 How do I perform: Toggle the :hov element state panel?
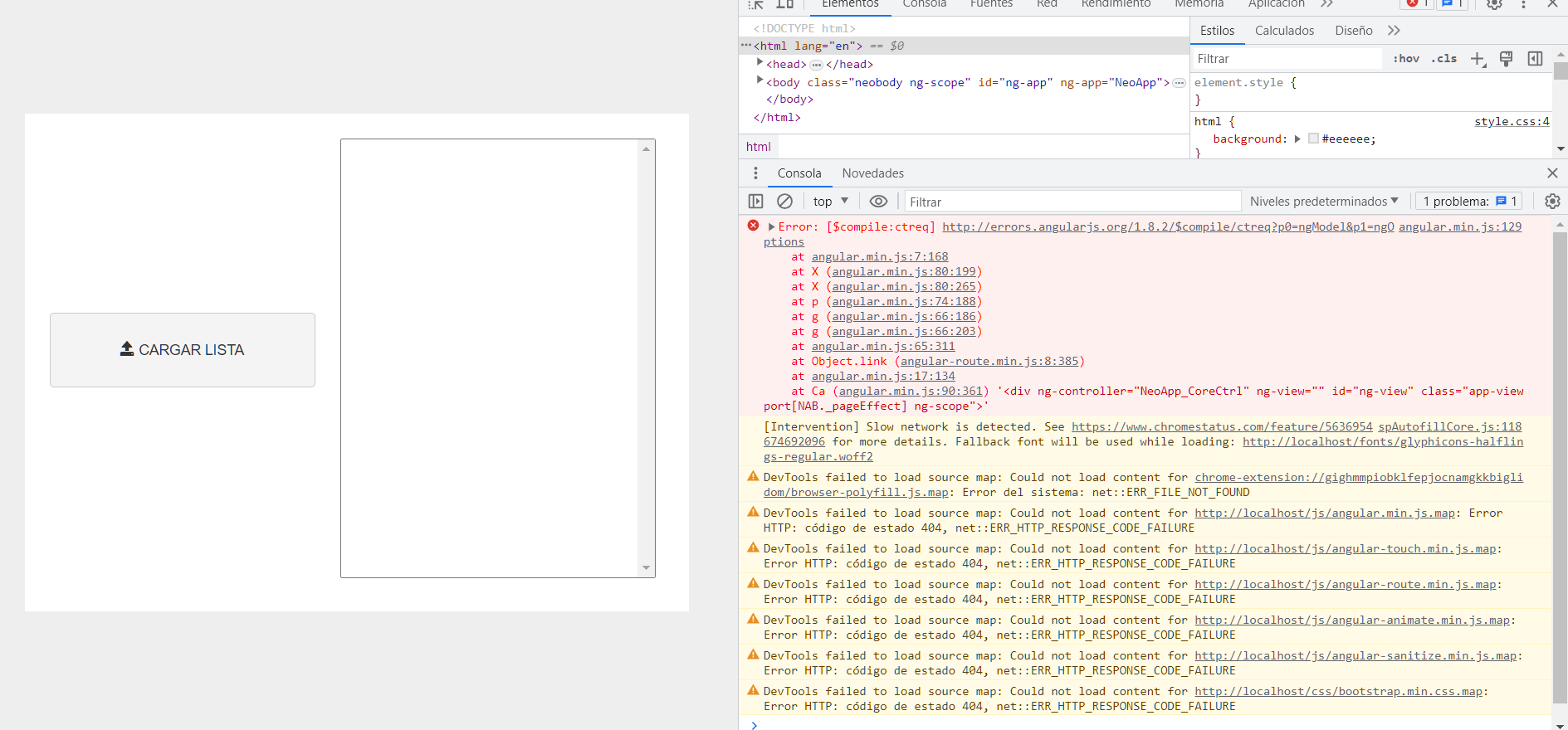coord(1406,59)
